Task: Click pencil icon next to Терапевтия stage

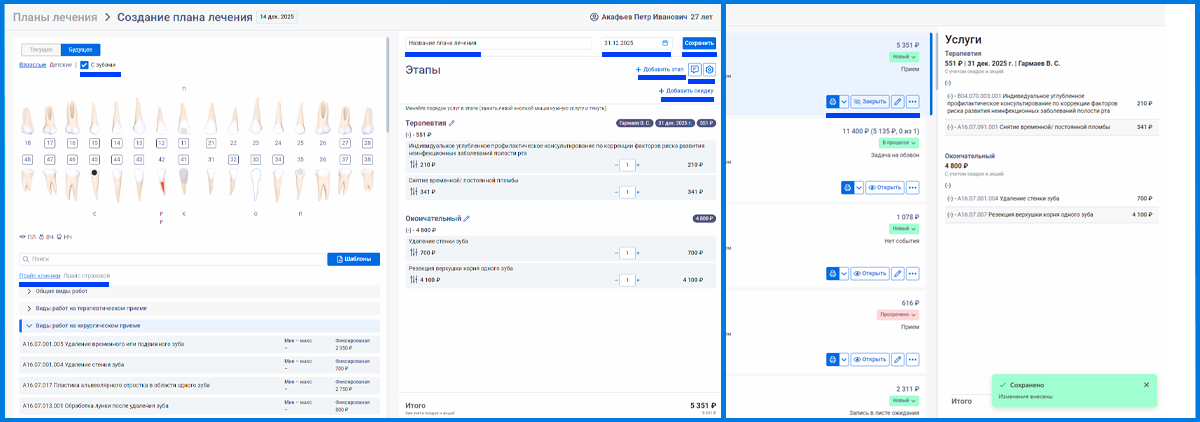Action: coord(452,123)
